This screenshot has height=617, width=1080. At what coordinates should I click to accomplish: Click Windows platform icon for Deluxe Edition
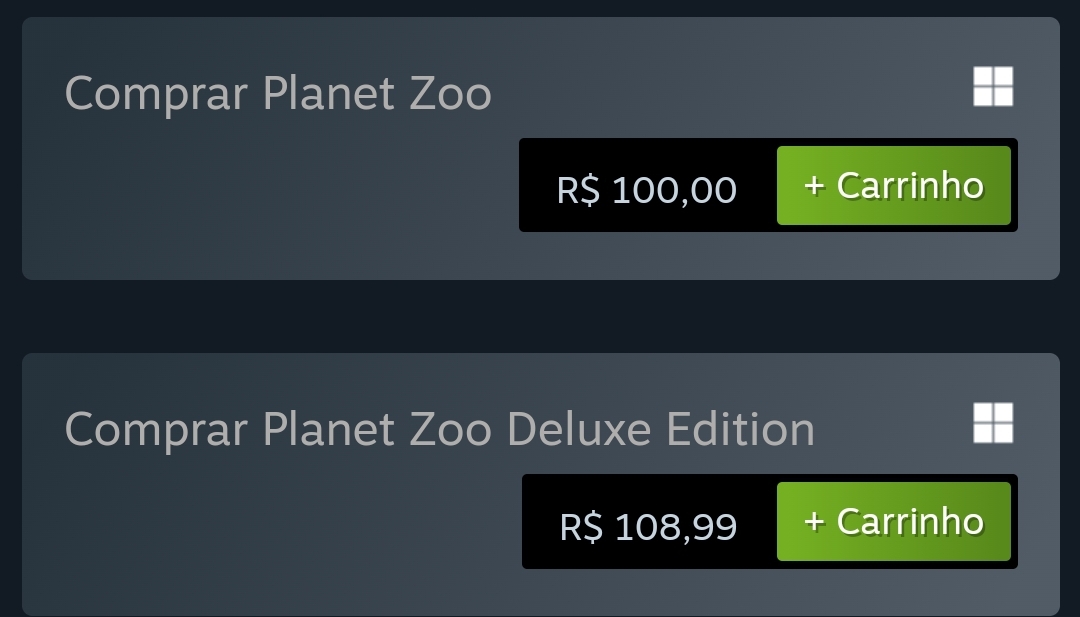click(993, 423)
